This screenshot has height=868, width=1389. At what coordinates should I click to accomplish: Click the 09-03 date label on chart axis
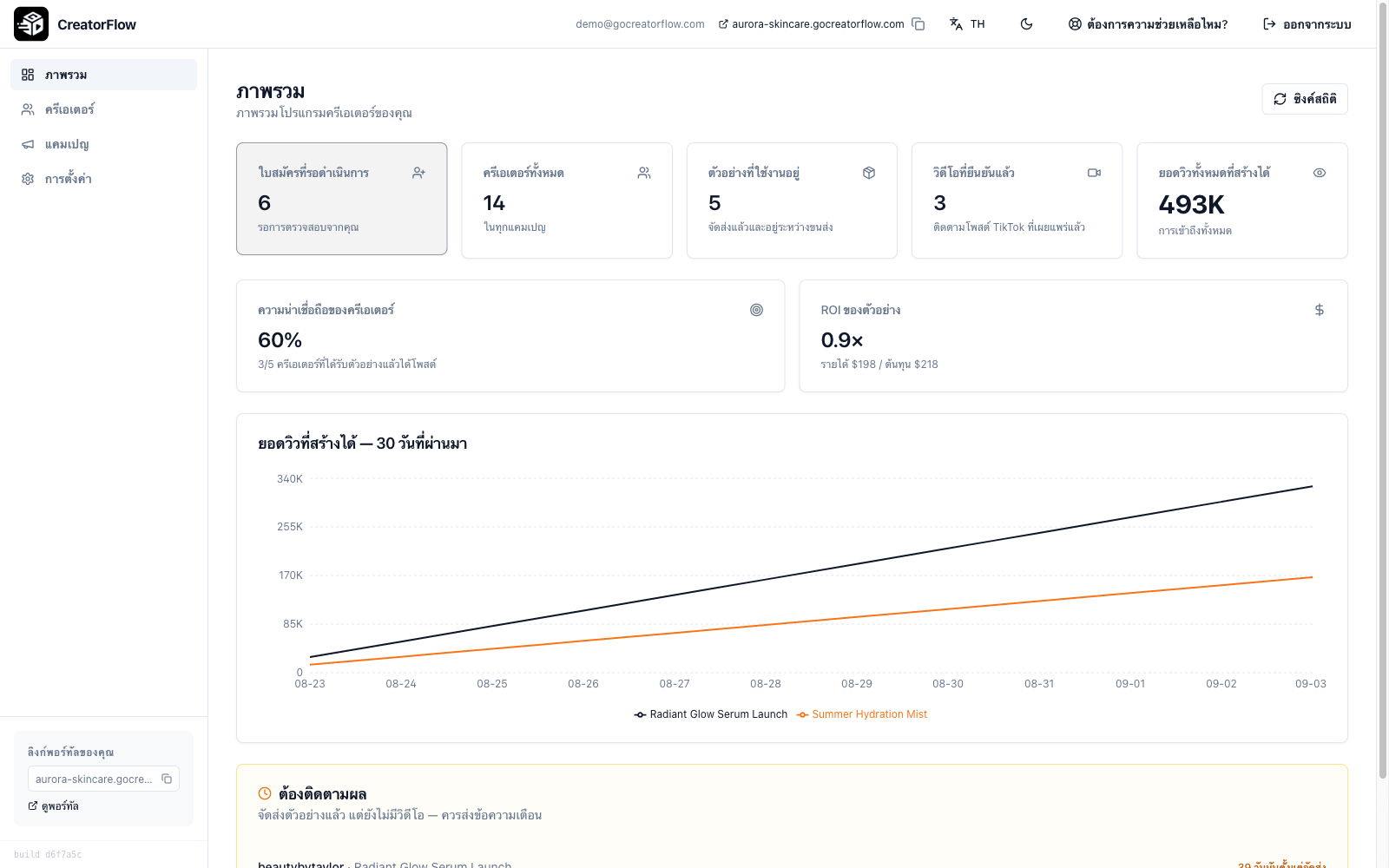1310,684
